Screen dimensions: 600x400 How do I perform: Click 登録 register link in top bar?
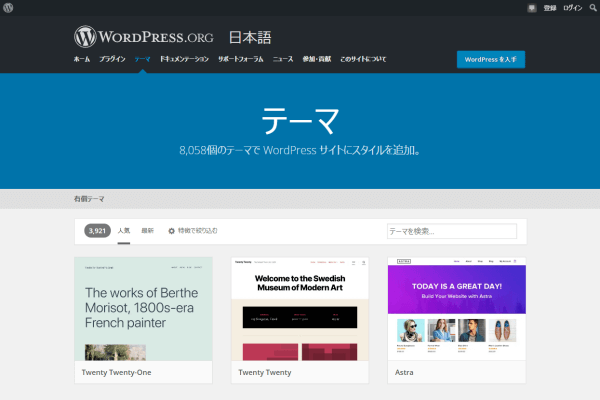[x=550, y=8]
